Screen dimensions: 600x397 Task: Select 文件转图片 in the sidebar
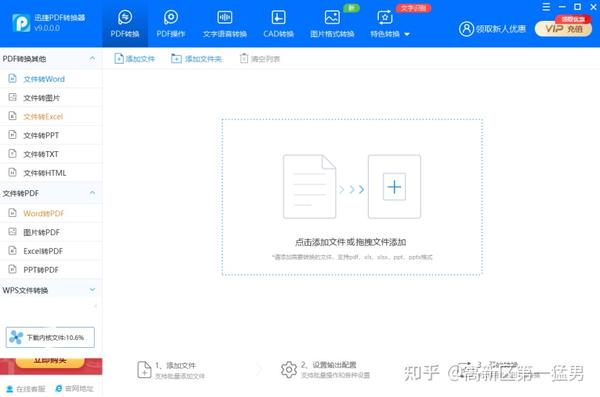point(51,98)
